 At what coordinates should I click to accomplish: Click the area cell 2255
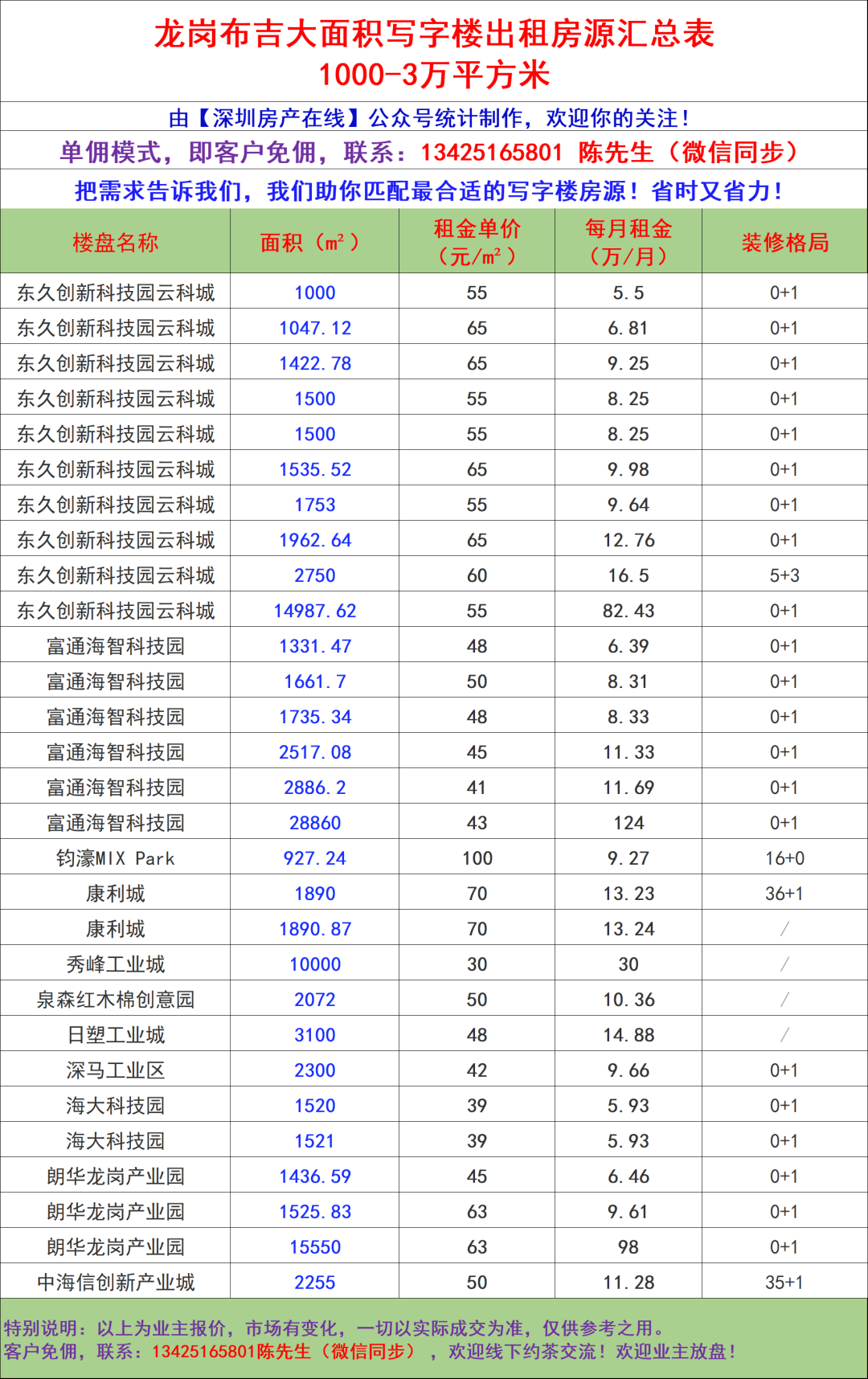315,1283
